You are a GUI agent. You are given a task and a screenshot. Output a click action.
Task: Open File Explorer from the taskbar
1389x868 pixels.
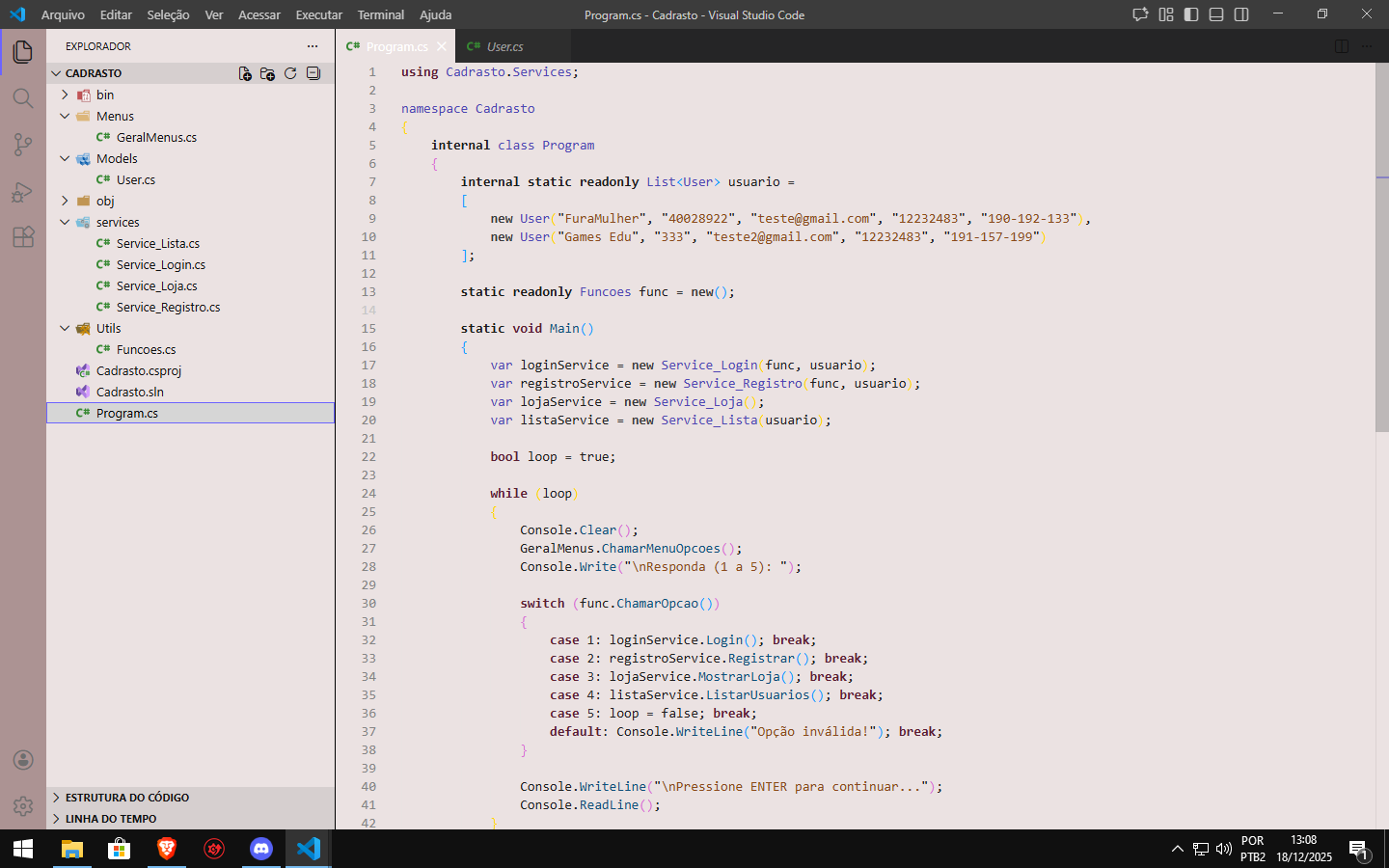[72, 849]
